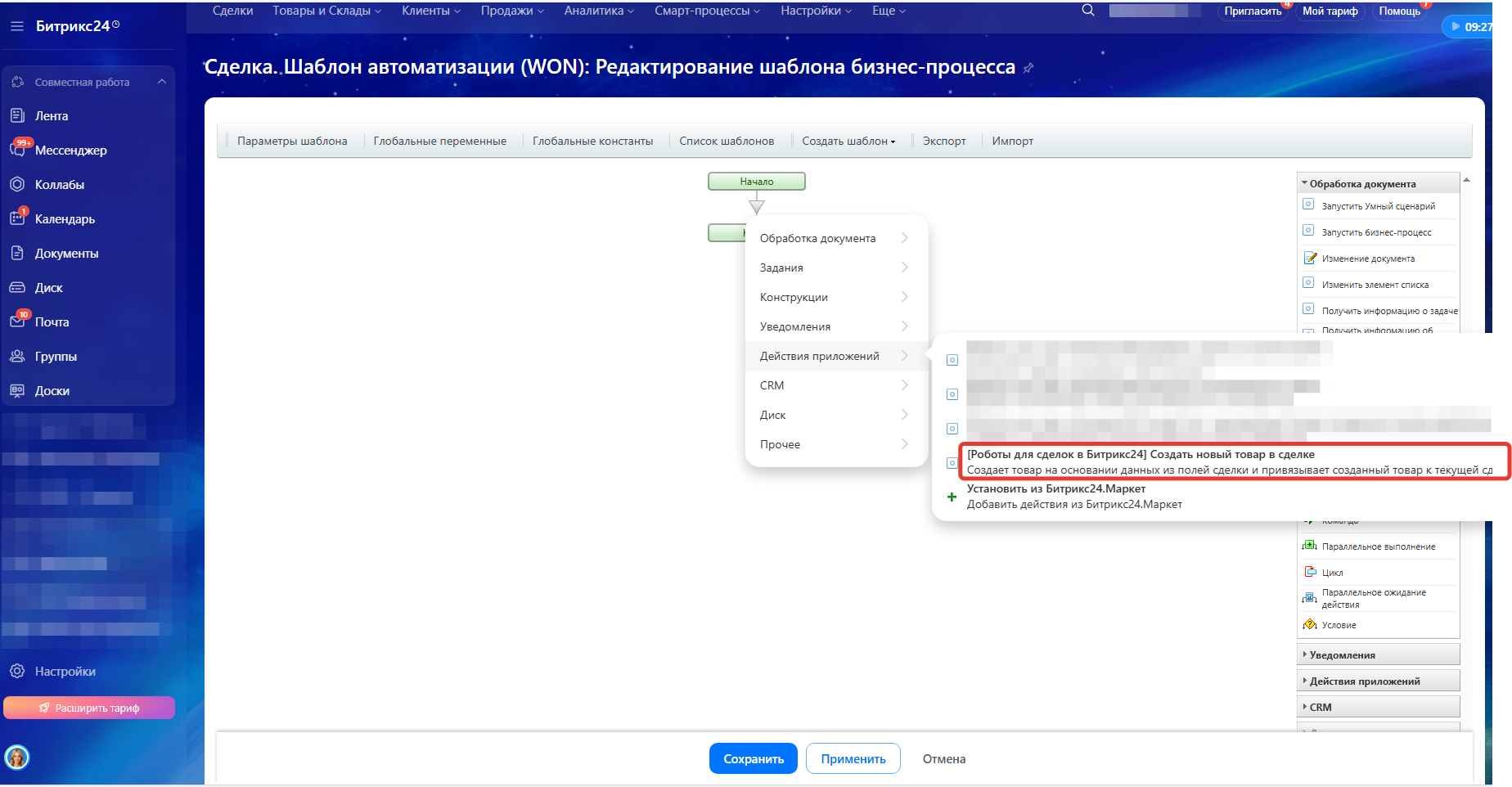Pin the page title with pin icon
This screenshot has width=1512, height=787.
[1028, 68]
